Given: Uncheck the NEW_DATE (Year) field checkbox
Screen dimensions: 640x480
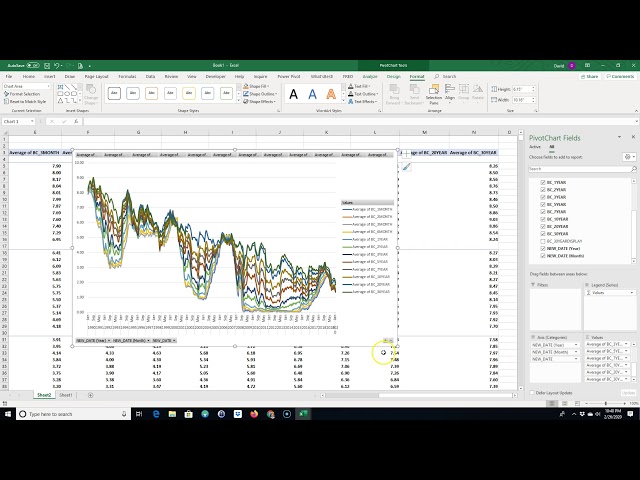Looking at the screenshot, I should [x=543, y=249].
